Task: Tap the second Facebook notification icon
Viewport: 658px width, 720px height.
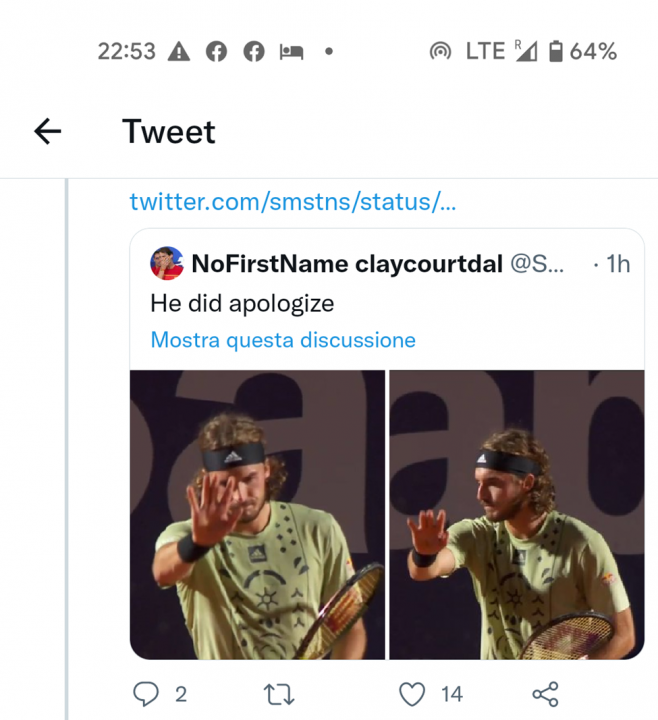Action: point(254,51)
